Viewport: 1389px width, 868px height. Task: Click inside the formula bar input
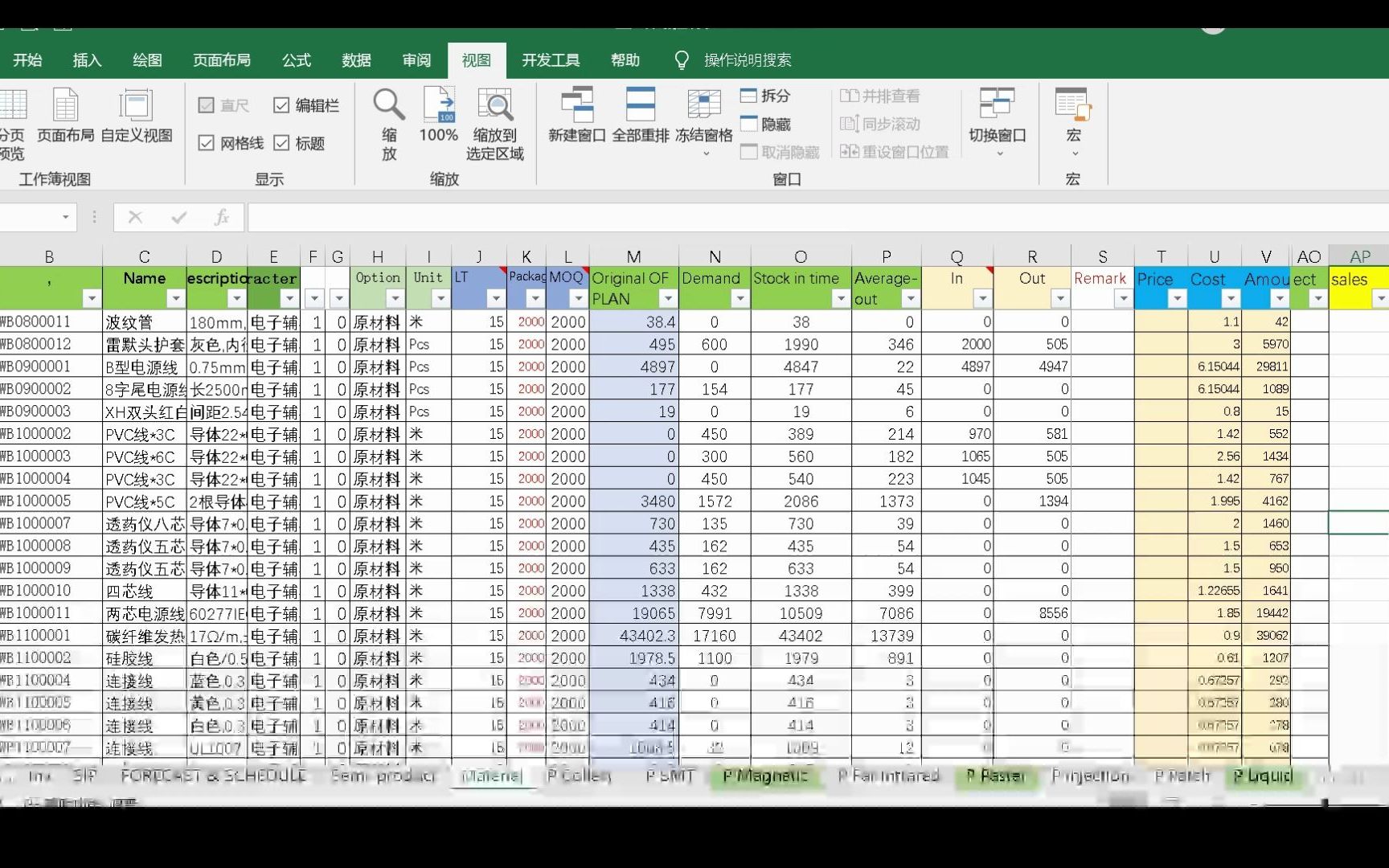817,217
